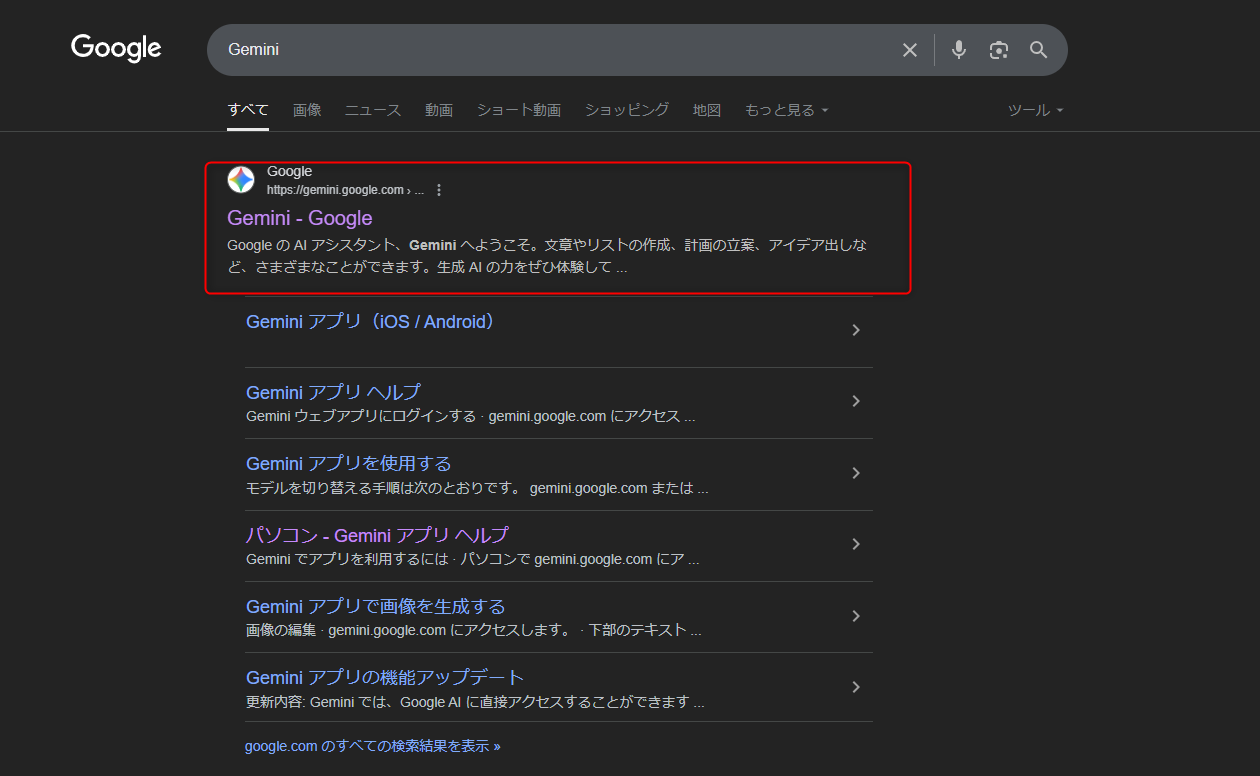Open the three-dot options beside the result URL
Image resolution: width=1260 pixels, height=776 pixels.
439,189
